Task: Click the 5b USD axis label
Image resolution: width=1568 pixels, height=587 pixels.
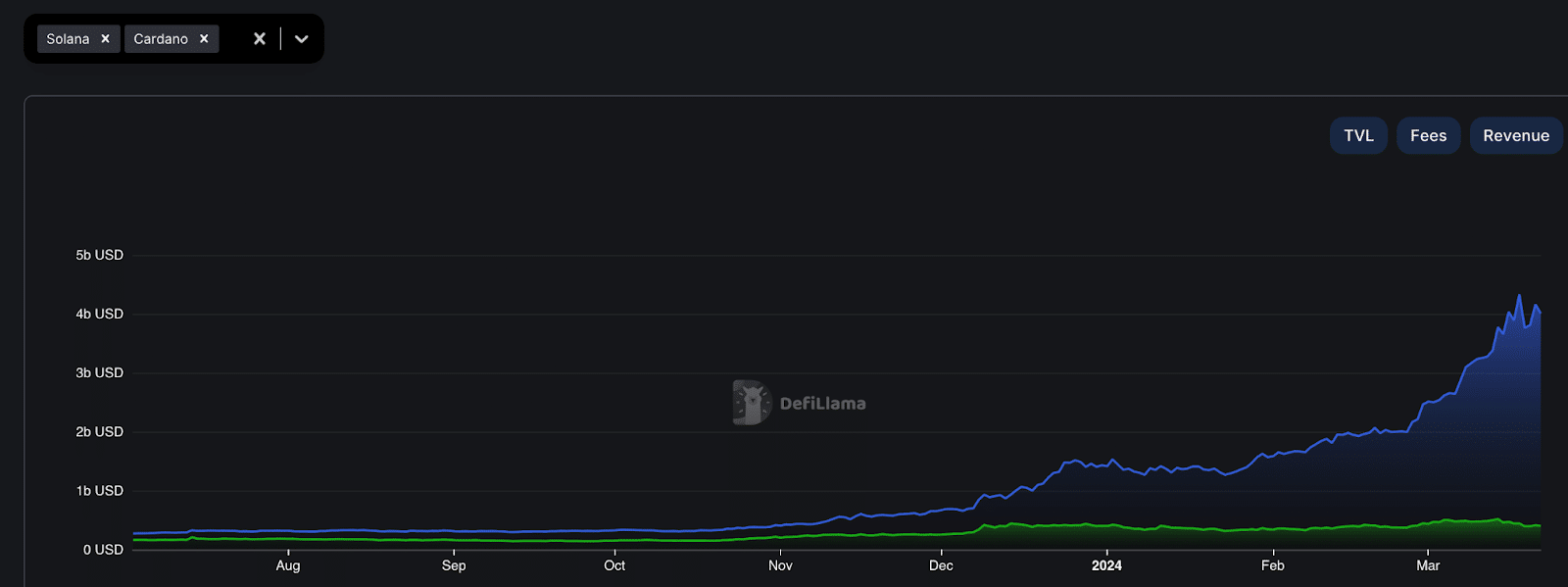Action: (x=100, y=255)
